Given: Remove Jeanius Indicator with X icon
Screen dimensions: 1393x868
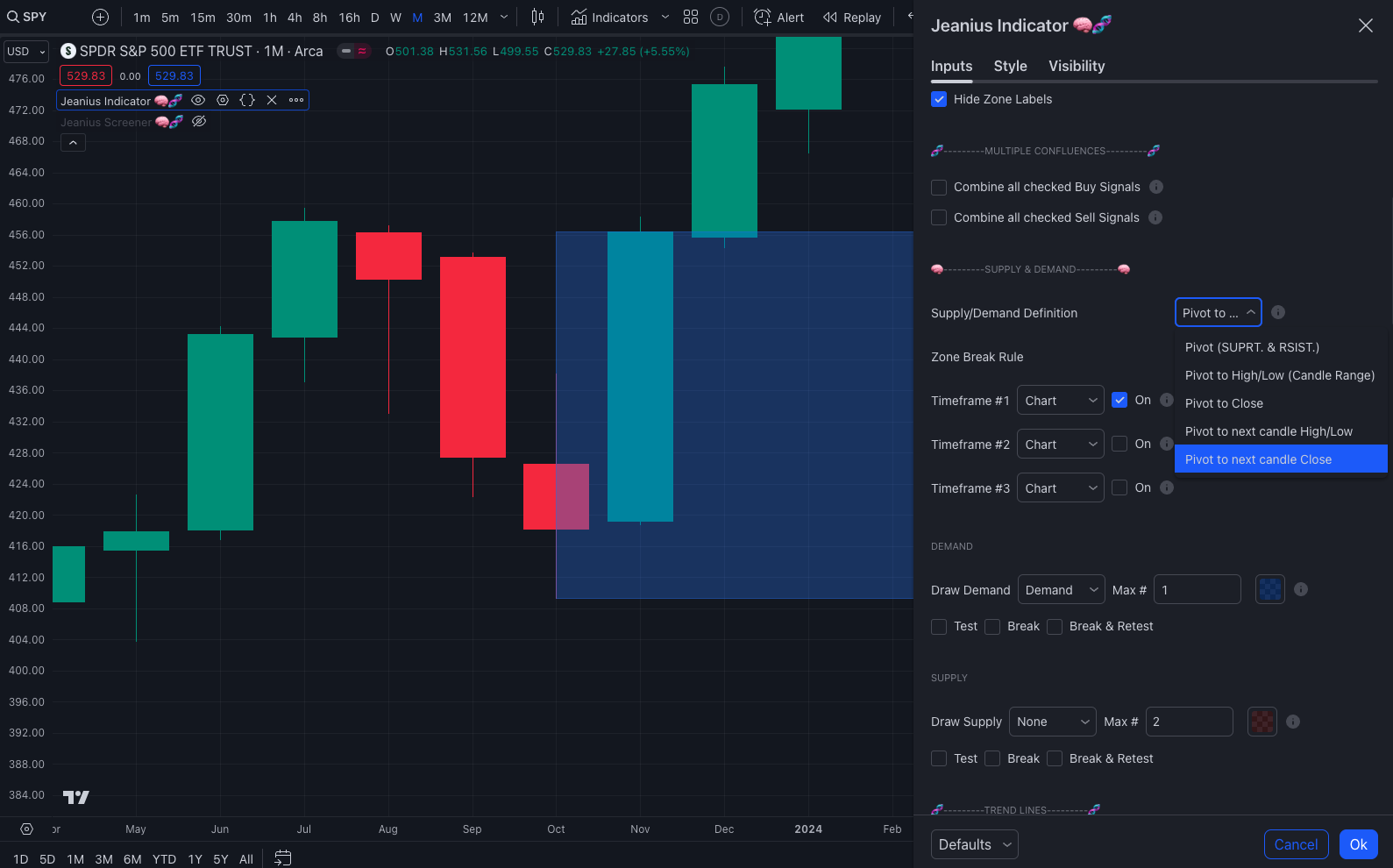Looking at the screenshot, I should click(x=272, y=100).
